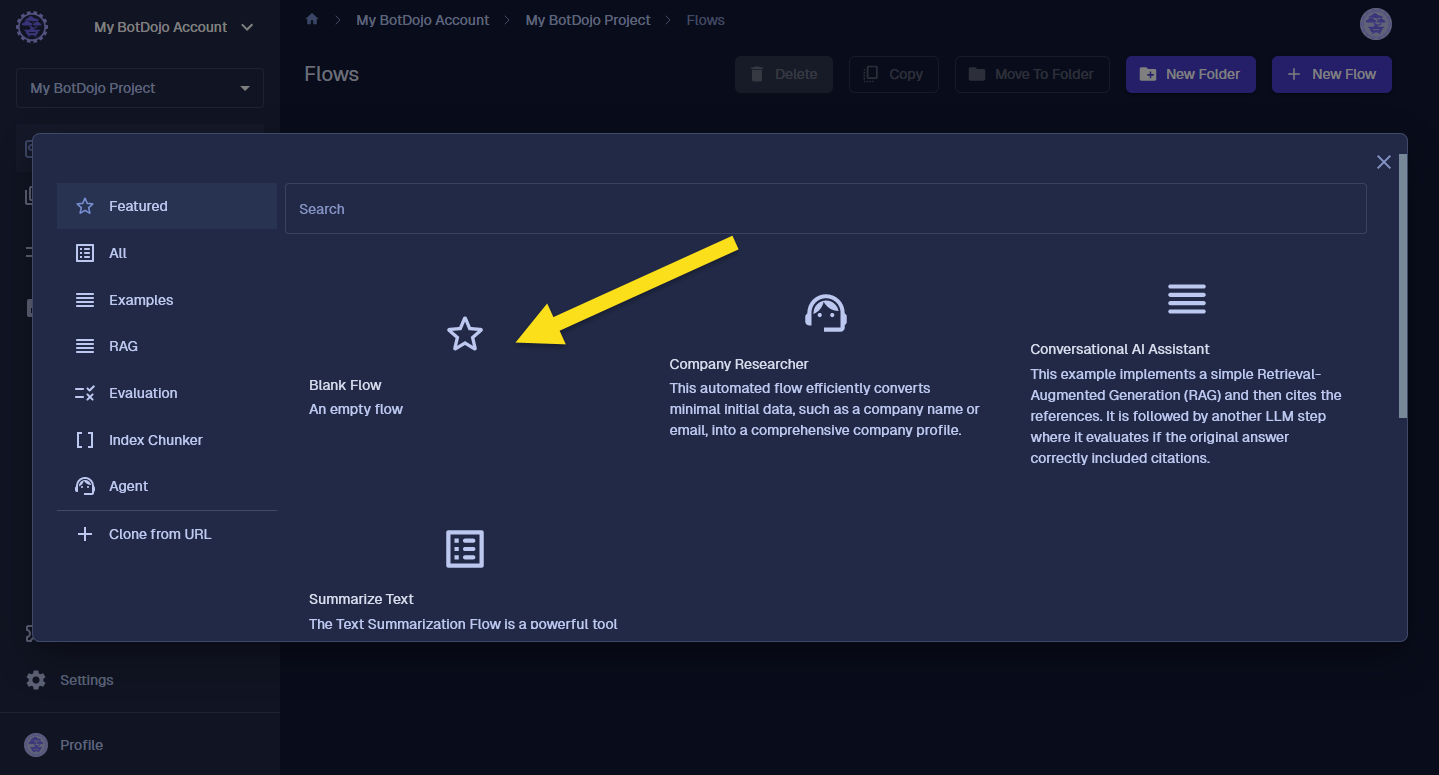Image resolution: width=1439 pixels, height=775 pixels.
Task: Open My BotDojo Account breadcrumb link
Action: (423, 20)
